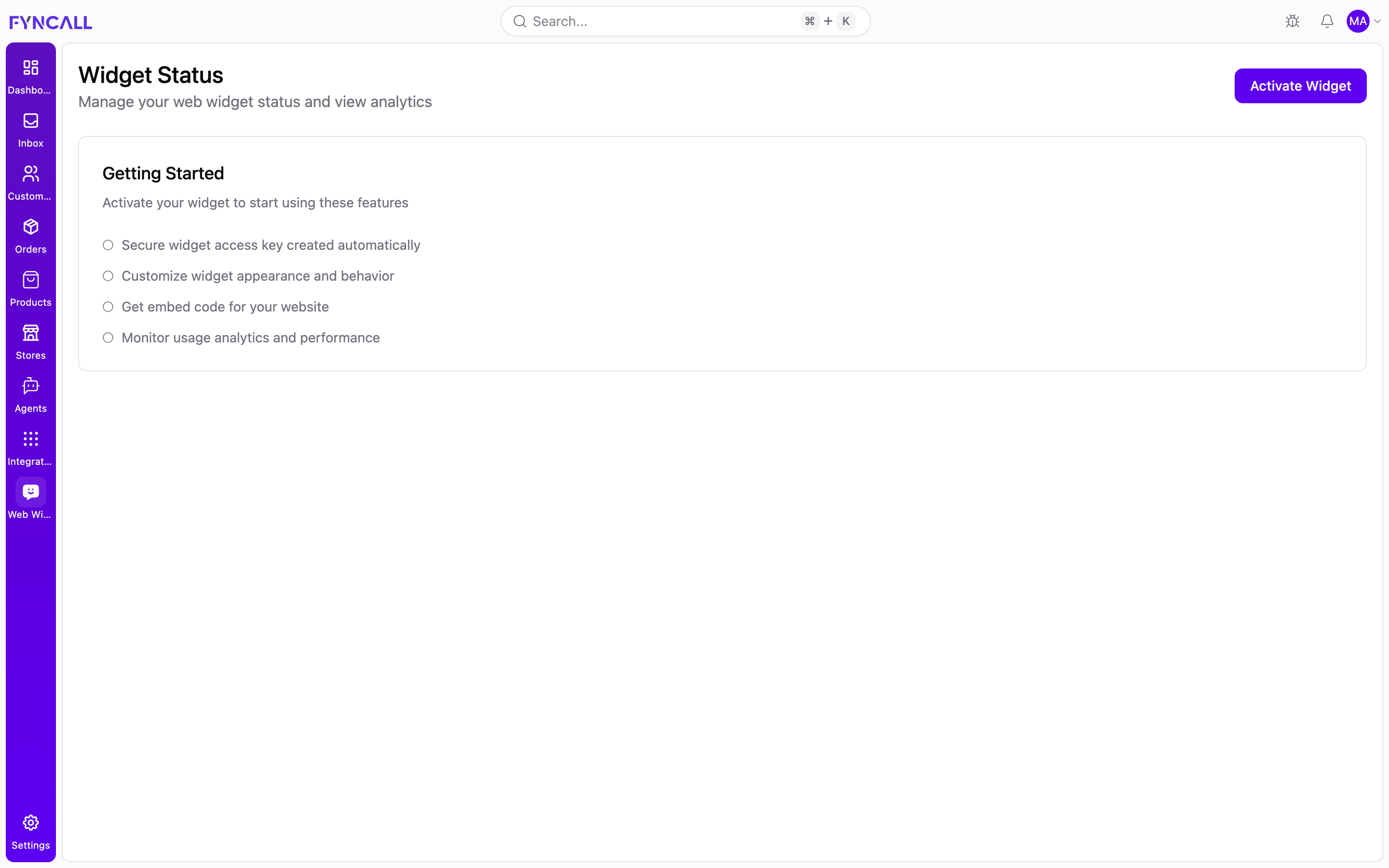Viewport: 1389px width, 868px height.
Task: Select the Get embed code circle
Action: [108, 307]
